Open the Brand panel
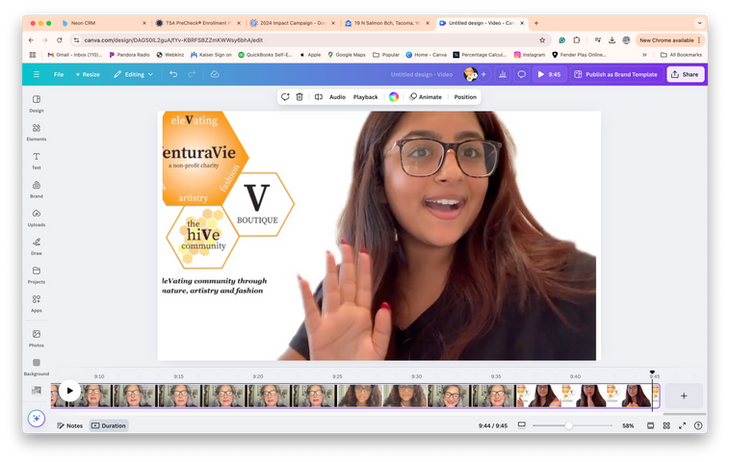Image resolution: width=730 pixels, height=462 pixels. pos(36,190)
